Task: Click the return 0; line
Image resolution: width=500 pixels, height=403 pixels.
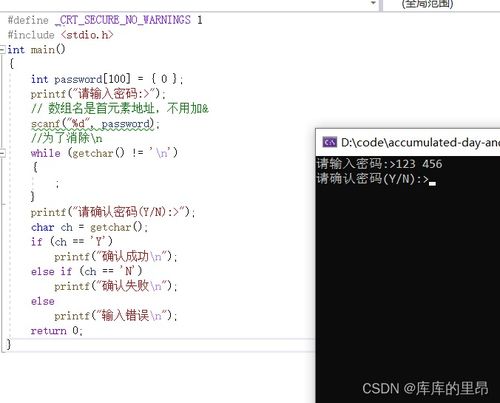Action: (57, 331)
